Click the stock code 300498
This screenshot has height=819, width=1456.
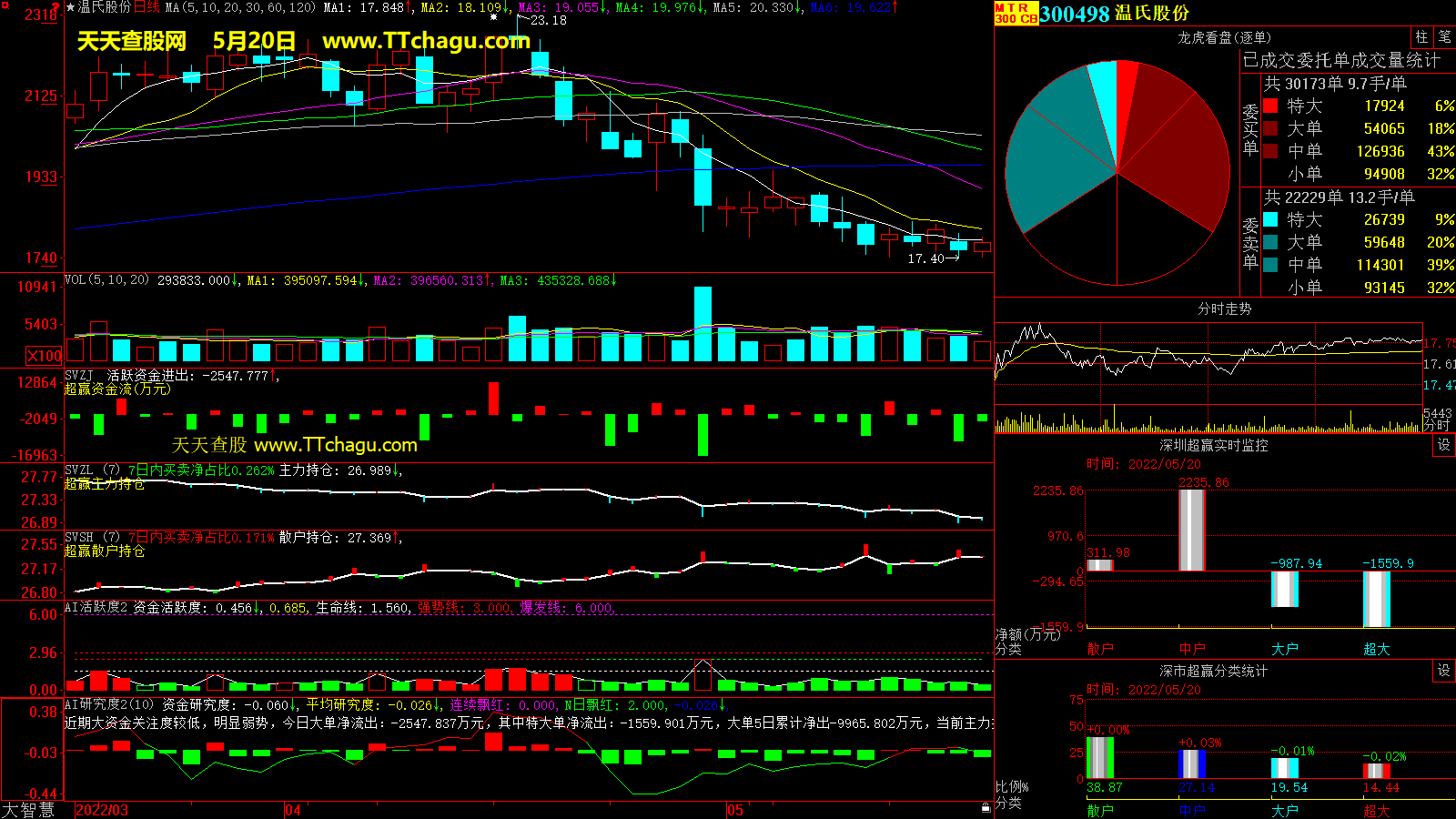(1075, 14)
